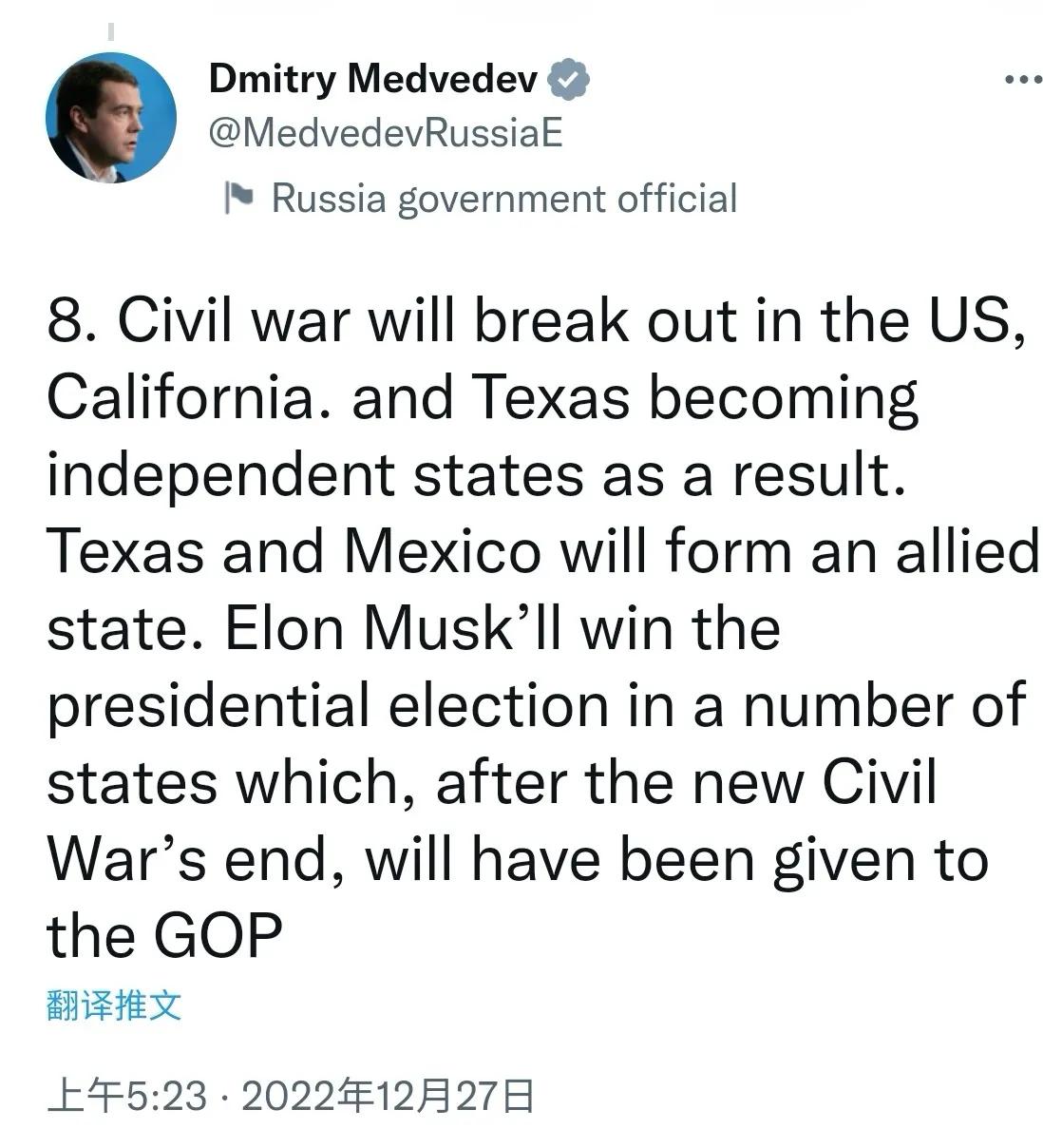Open Dmitry Medvedev's profile avatar
1043x1148 pixels.
111,117
